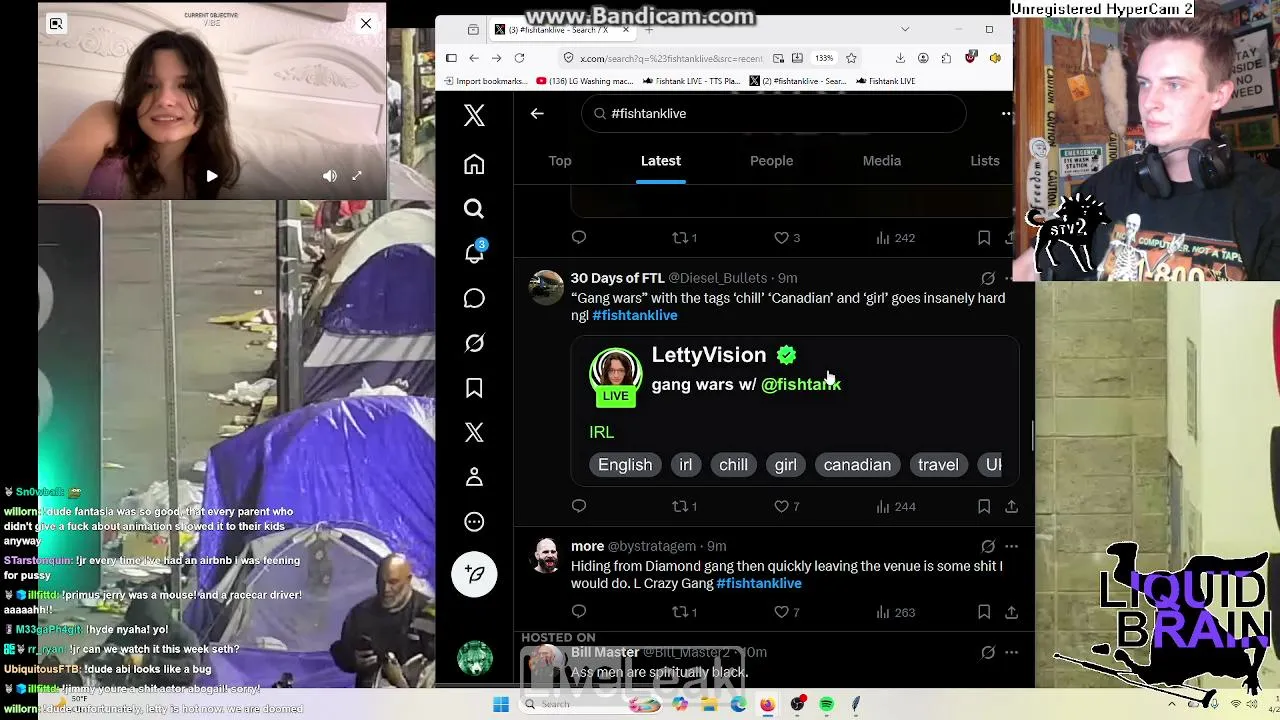Open Messages chat bubble sidebar icon
Viewport: 1280px width, 720px height.
pos(474,298)
